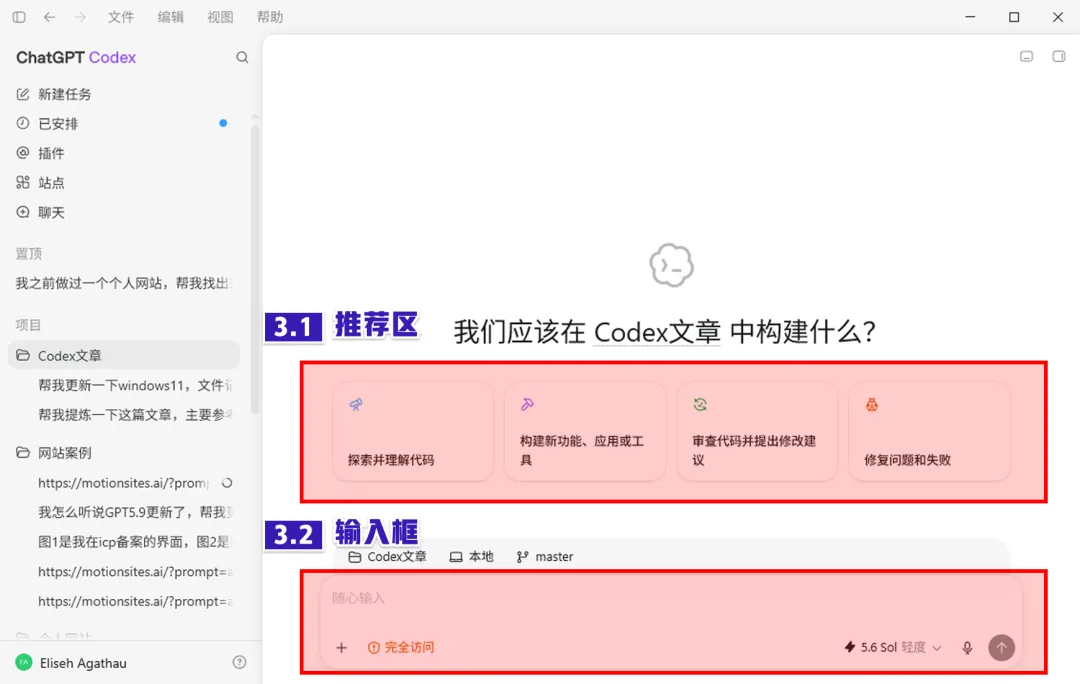Click the @ icon beside 插件
1080x684 pixels.
coord(23,153)
